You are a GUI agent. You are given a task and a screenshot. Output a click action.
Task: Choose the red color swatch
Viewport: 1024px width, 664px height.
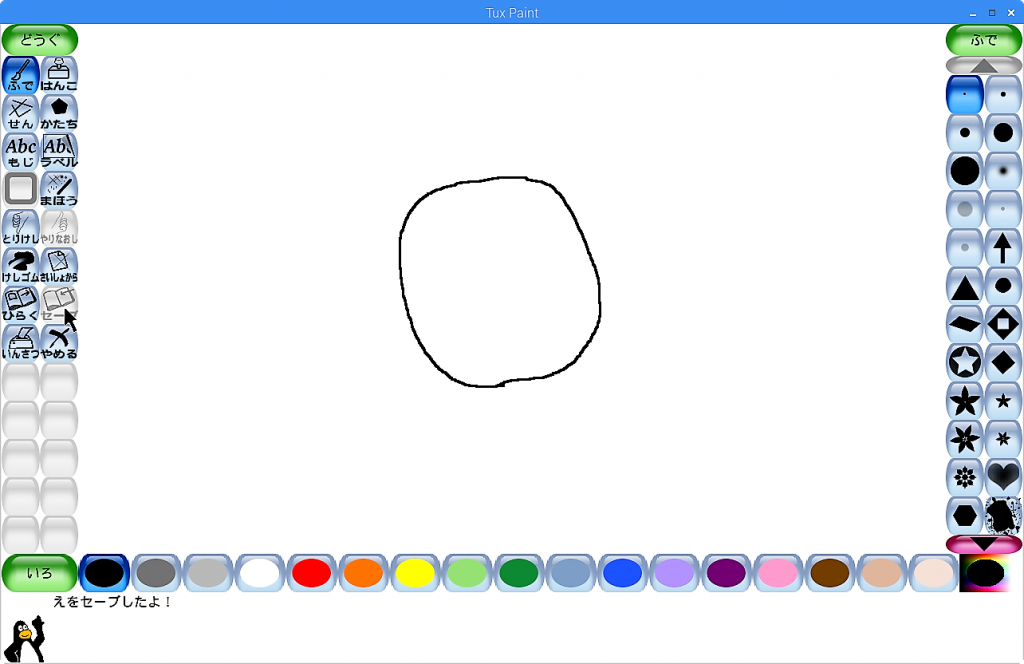coord(312,573)
